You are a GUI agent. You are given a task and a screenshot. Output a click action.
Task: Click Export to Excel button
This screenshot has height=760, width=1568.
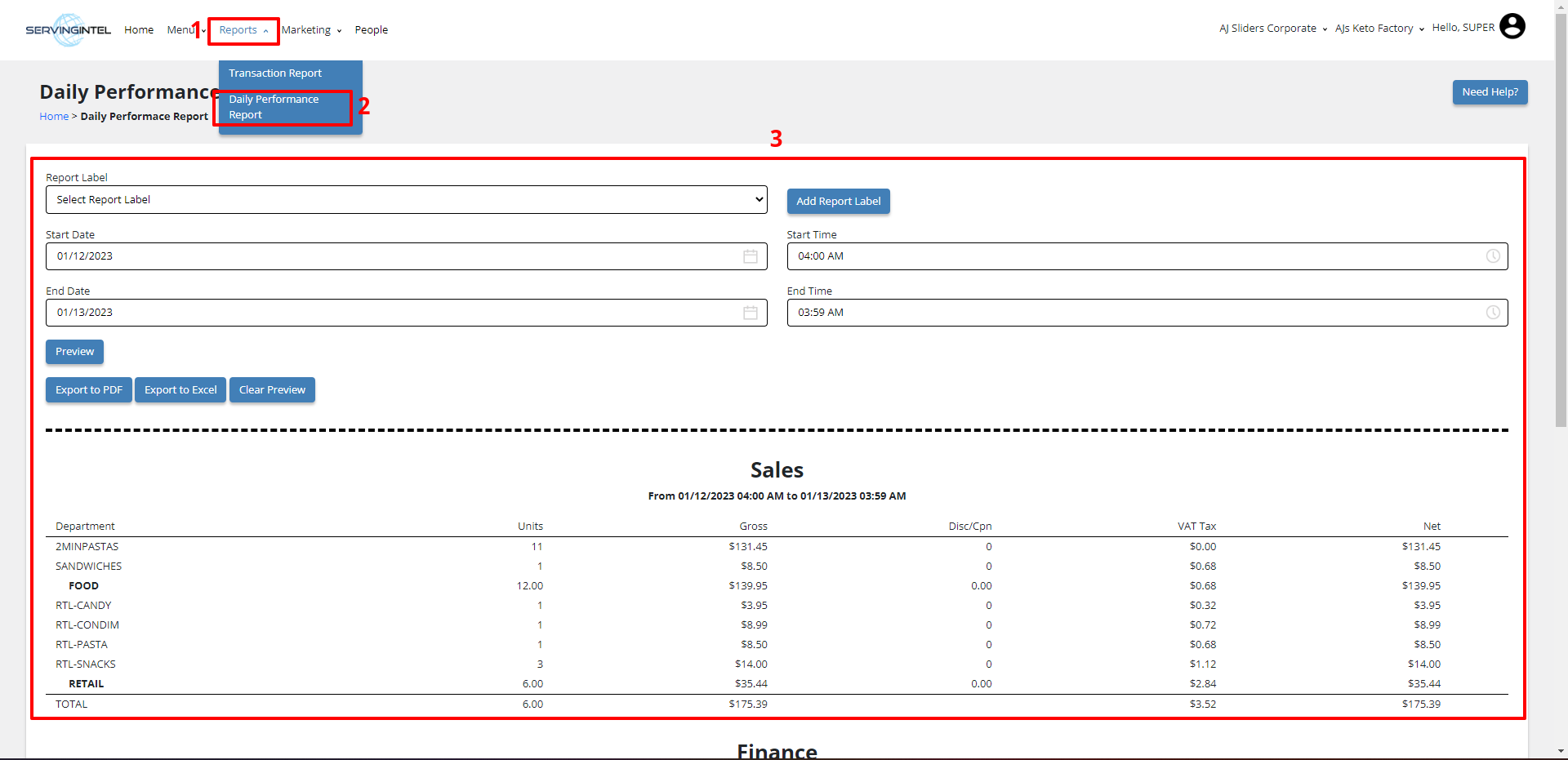180,390
